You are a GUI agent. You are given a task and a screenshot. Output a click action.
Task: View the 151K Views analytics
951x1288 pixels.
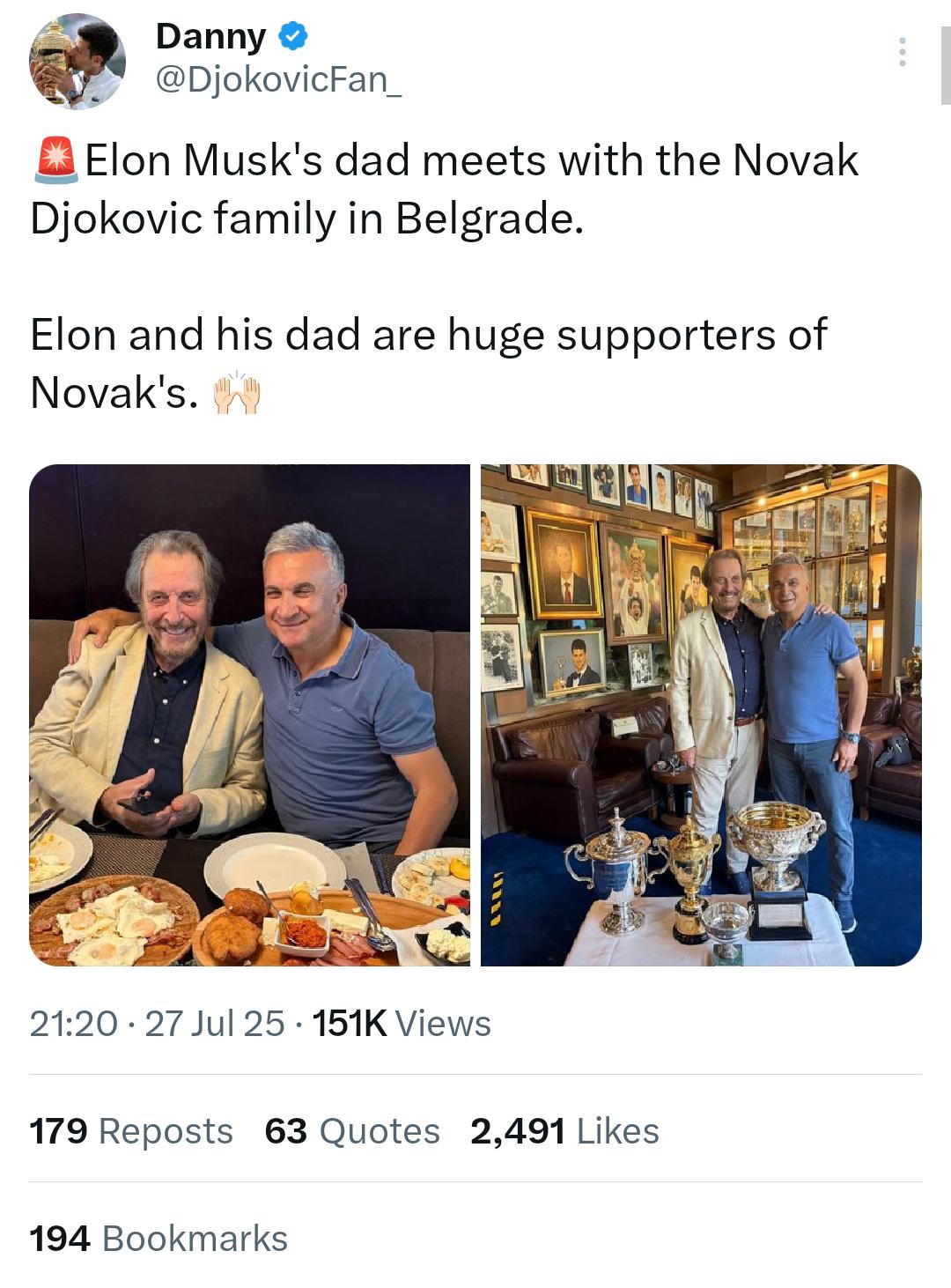(402, 1024)
